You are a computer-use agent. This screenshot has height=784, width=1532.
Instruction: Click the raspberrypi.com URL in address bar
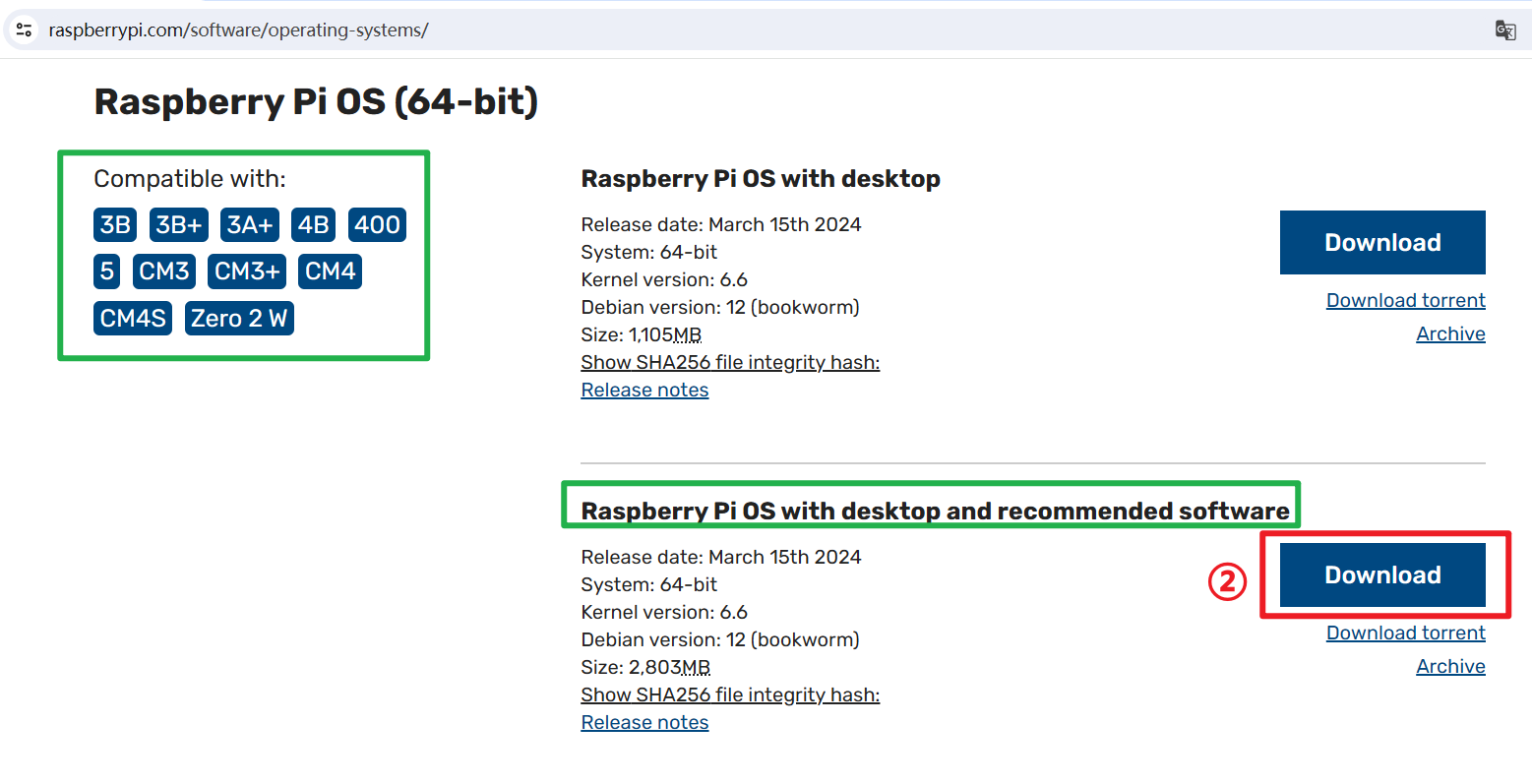(x=238, y=30)
